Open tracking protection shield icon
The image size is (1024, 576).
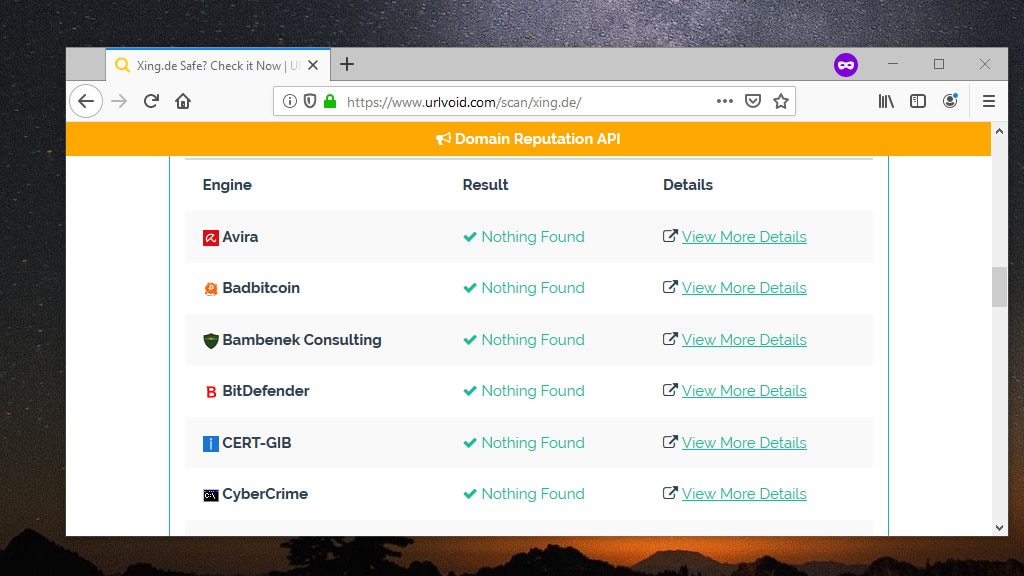(x=310, y=101)
